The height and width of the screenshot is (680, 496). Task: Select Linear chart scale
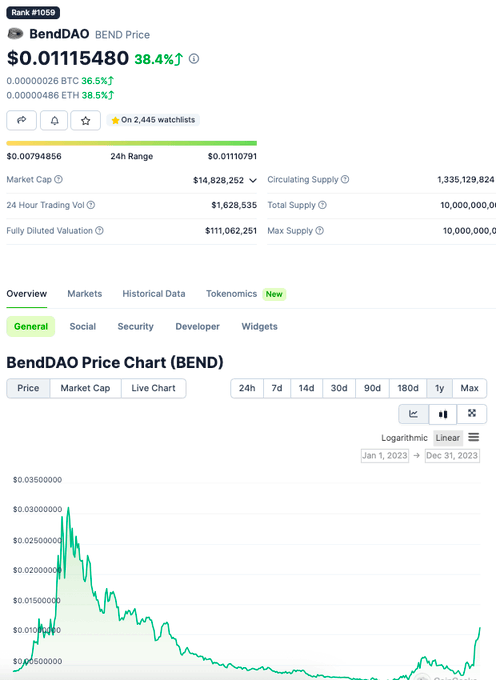coord(447,438)
